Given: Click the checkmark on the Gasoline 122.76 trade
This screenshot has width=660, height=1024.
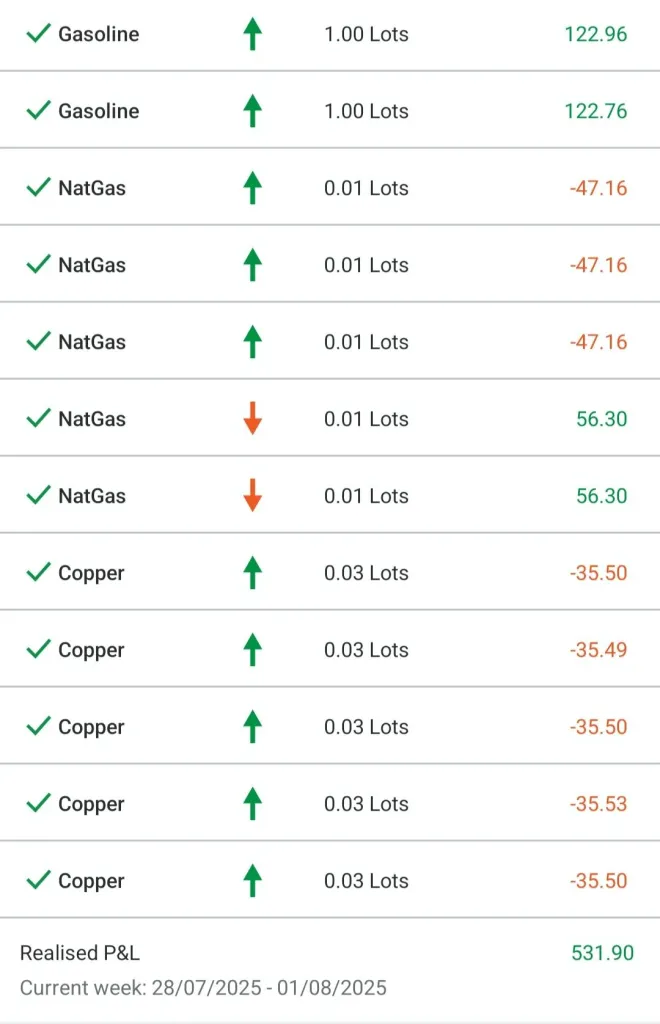Looking at the screenshot, I should pyautogui.click(x=38, y=111).
